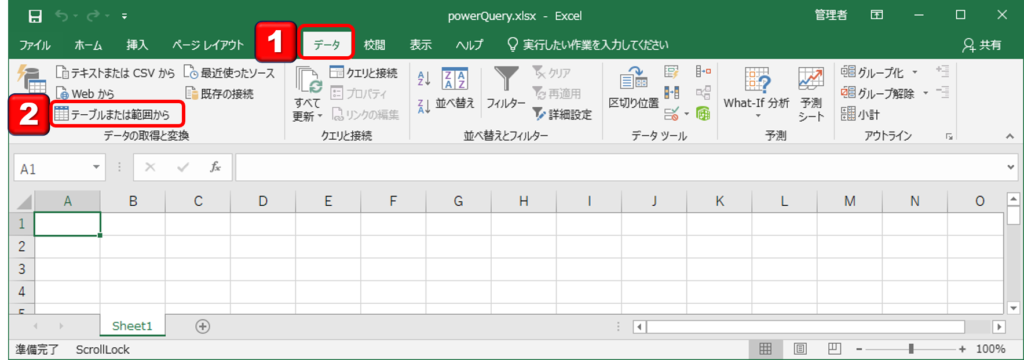Zoom in with the plus button
The width and height of the screenshot is (1024, 360).
(x=962, y=349)
